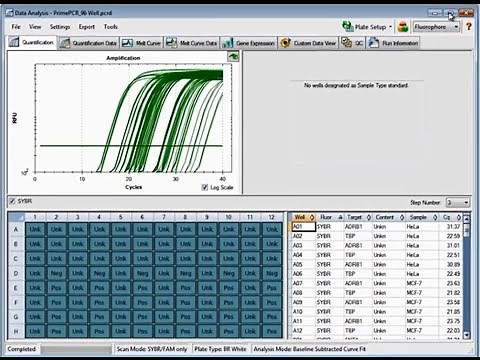Viewport: 480px width, 360px height.
Task: Open the Fluorophore dropdown
Action: pyautogui.click(x=436, y=27)
